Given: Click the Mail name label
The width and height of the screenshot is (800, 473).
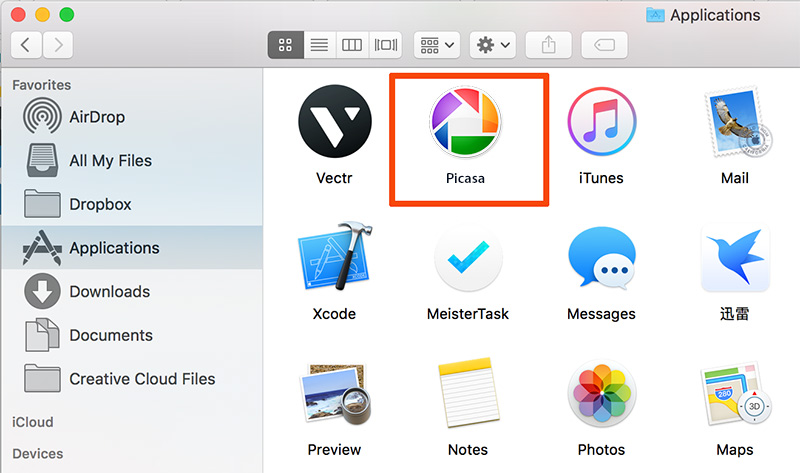Looking at the screenshot, I should pos(735,178).
